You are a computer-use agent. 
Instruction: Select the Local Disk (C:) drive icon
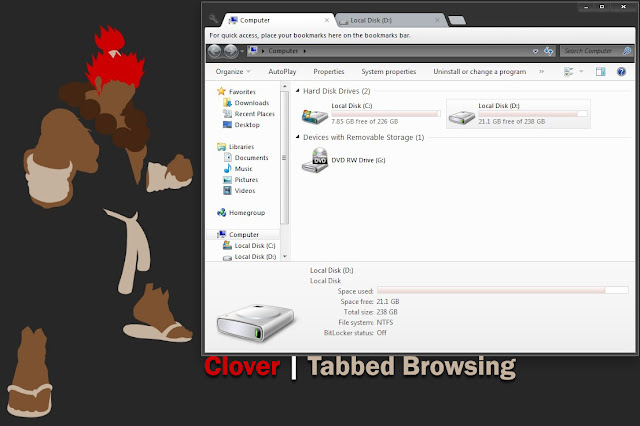315,116
